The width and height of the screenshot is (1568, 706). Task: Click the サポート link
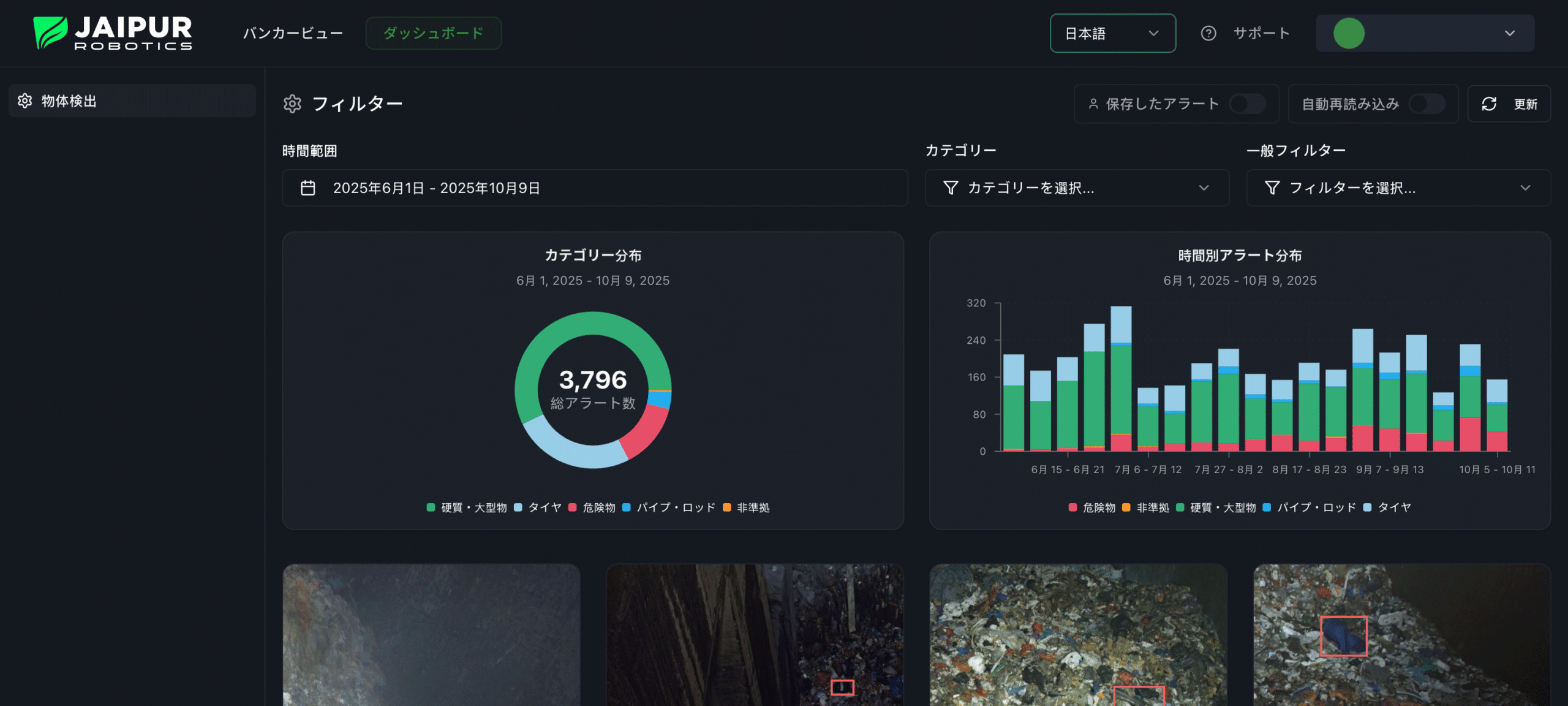(1261, 33)
